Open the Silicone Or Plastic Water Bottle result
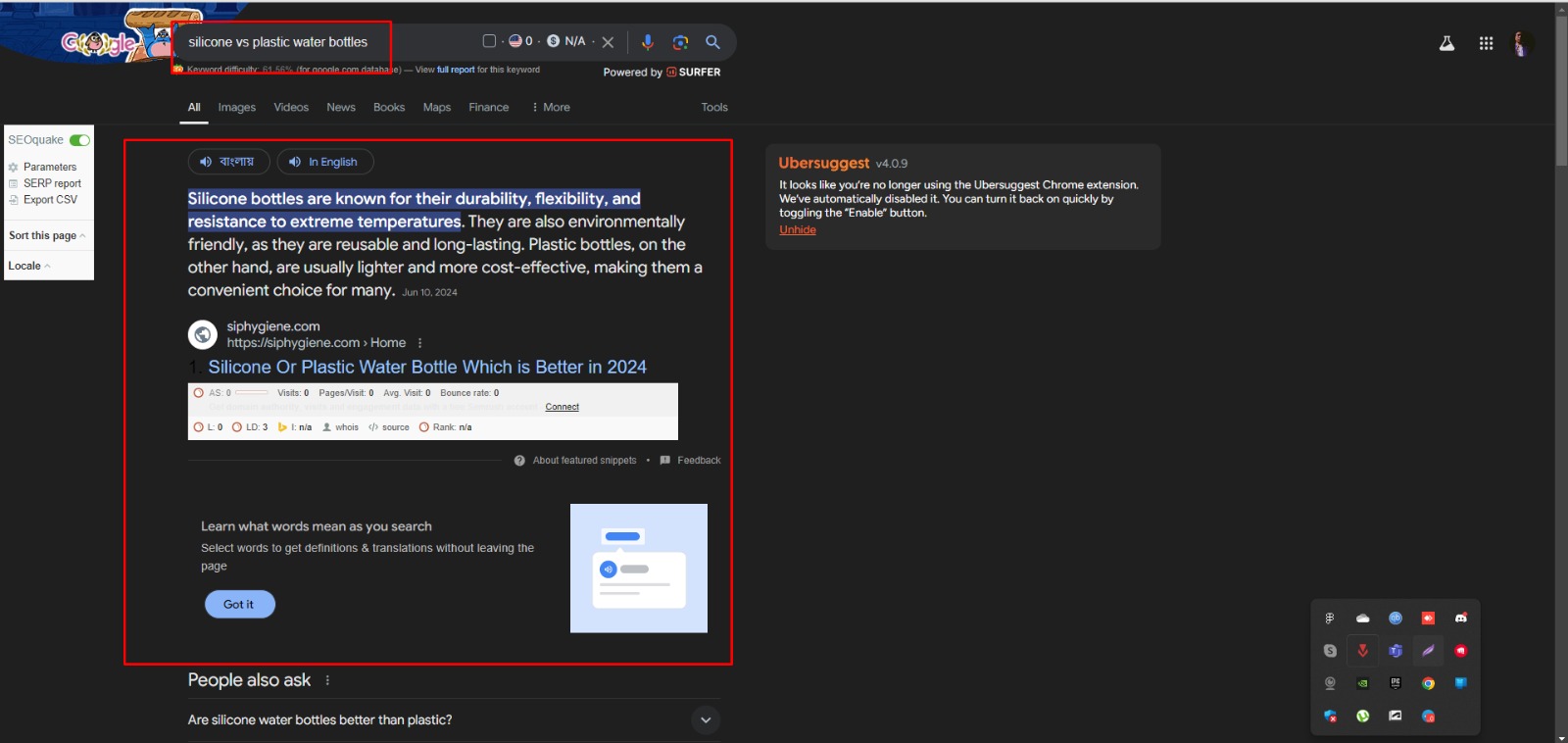Screen dimensions: 1568x743 (x=426, y=368)
